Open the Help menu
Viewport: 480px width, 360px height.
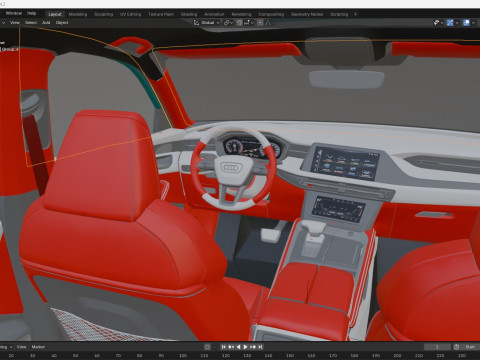tap(32, 13)
